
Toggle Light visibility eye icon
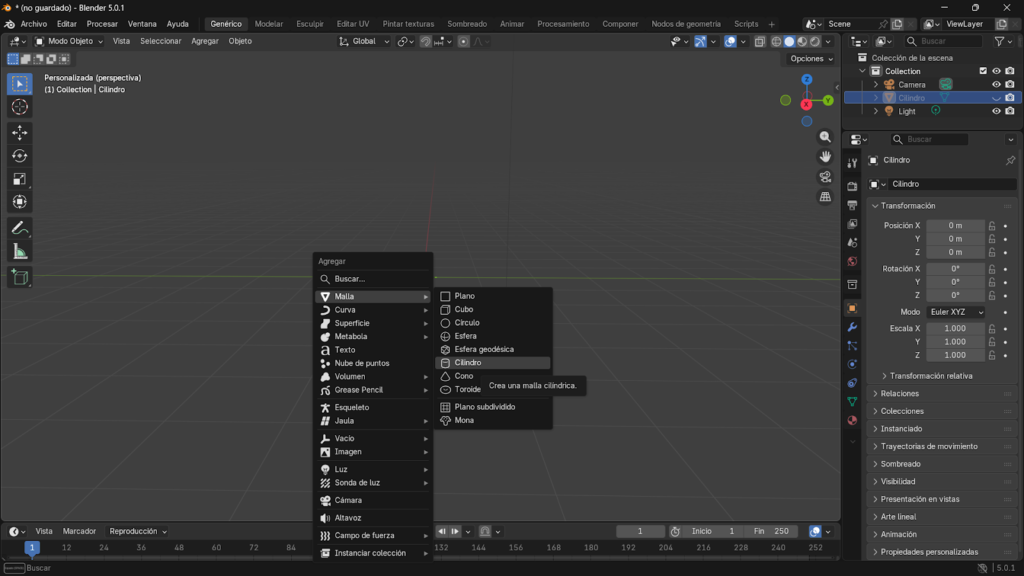coord(996,111)
